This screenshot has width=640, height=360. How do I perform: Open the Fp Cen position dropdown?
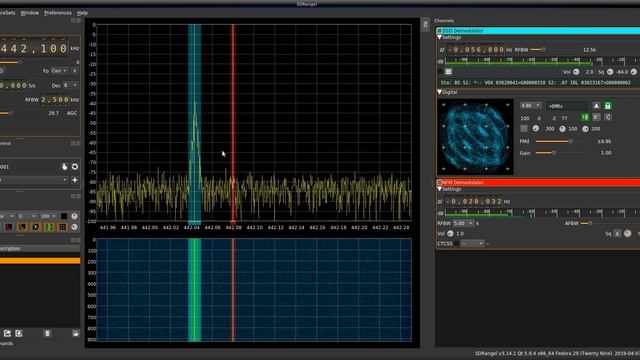[x=60, y=71]
